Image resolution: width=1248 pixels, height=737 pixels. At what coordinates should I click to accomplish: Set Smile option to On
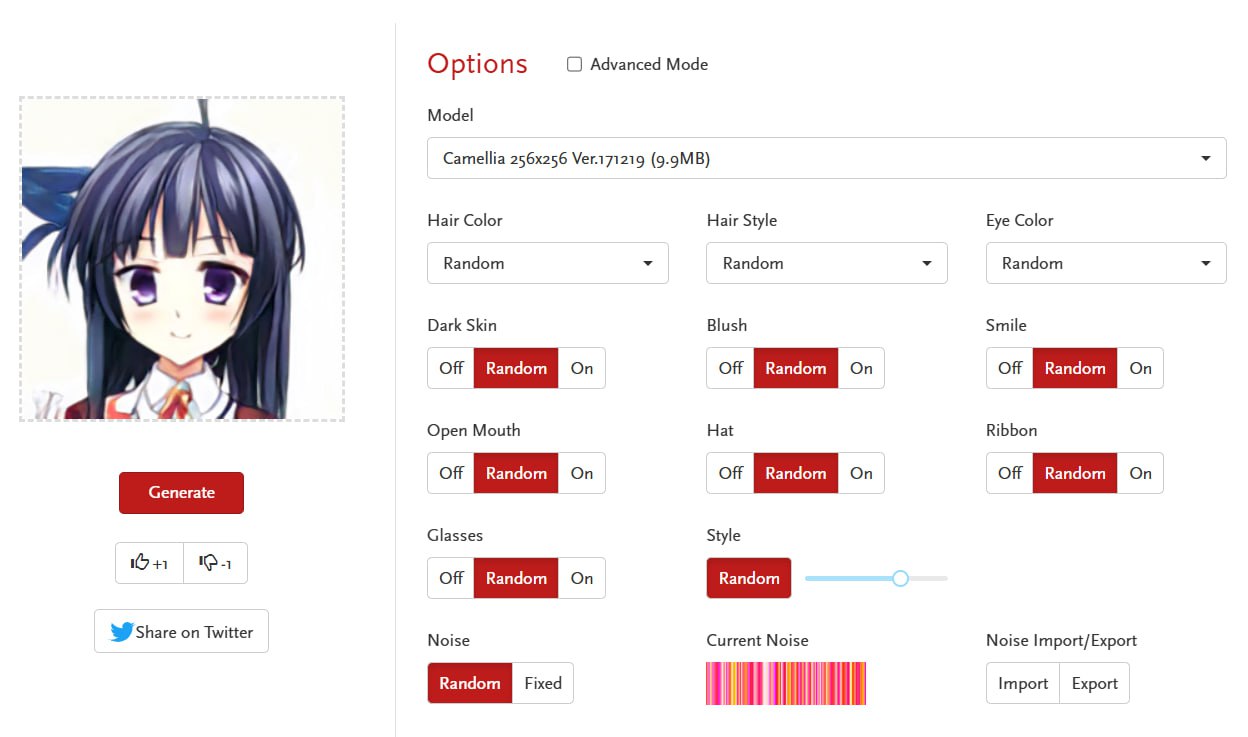[x=1140, y=368]
